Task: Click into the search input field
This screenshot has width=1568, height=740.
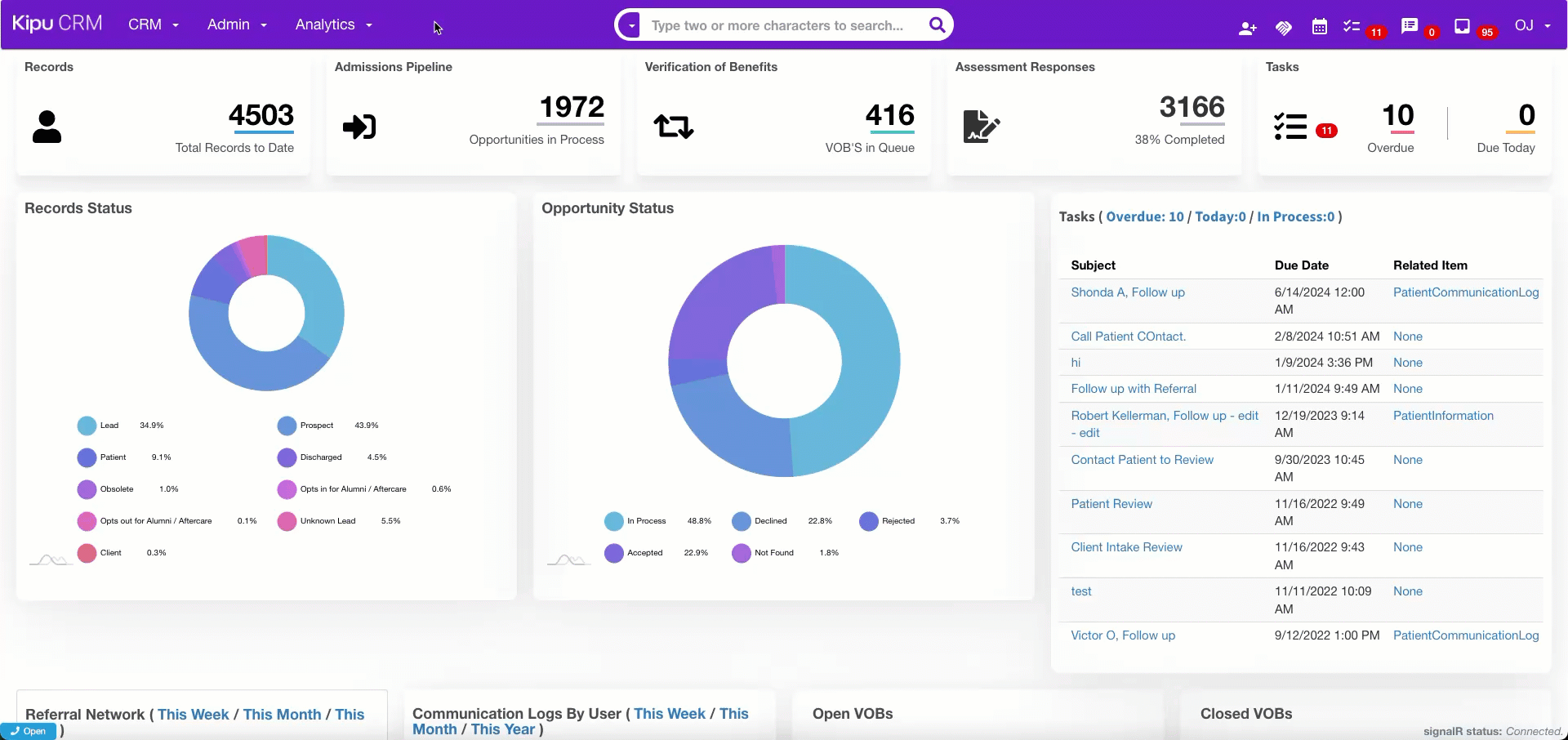Action: [780, 25]
